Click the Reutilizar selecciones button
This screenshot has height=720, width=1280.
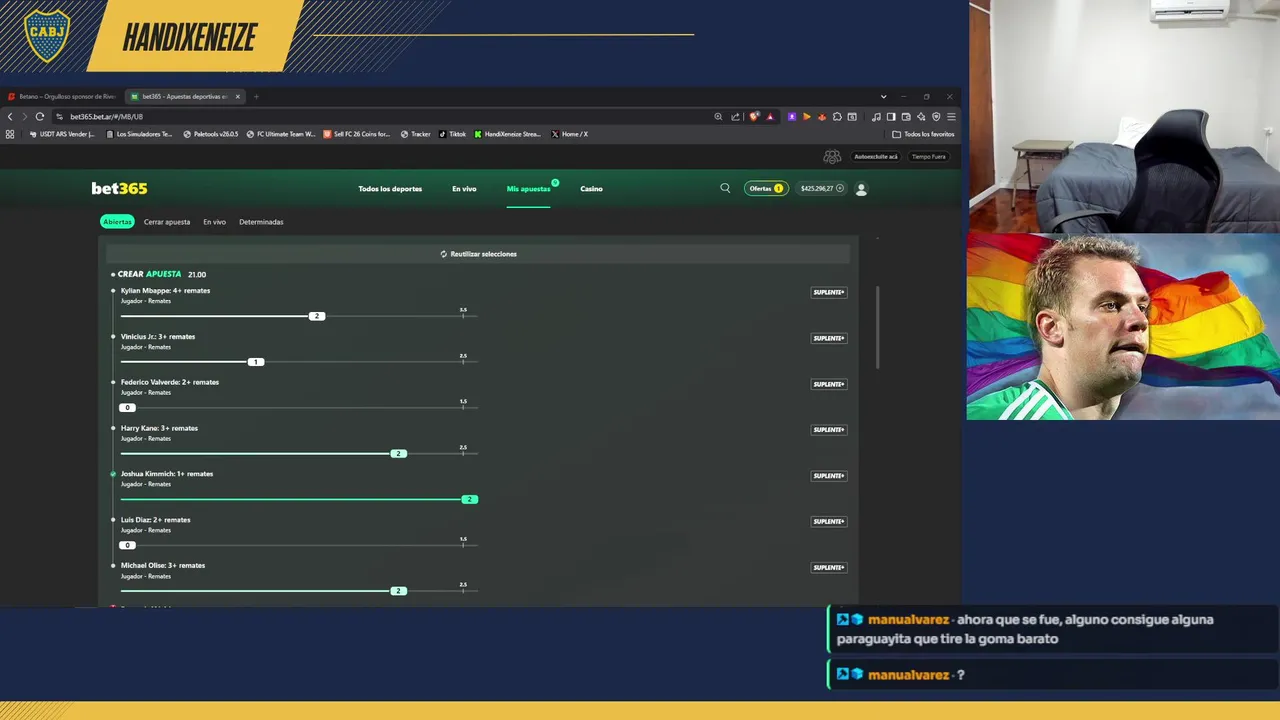tap(478, 254)
